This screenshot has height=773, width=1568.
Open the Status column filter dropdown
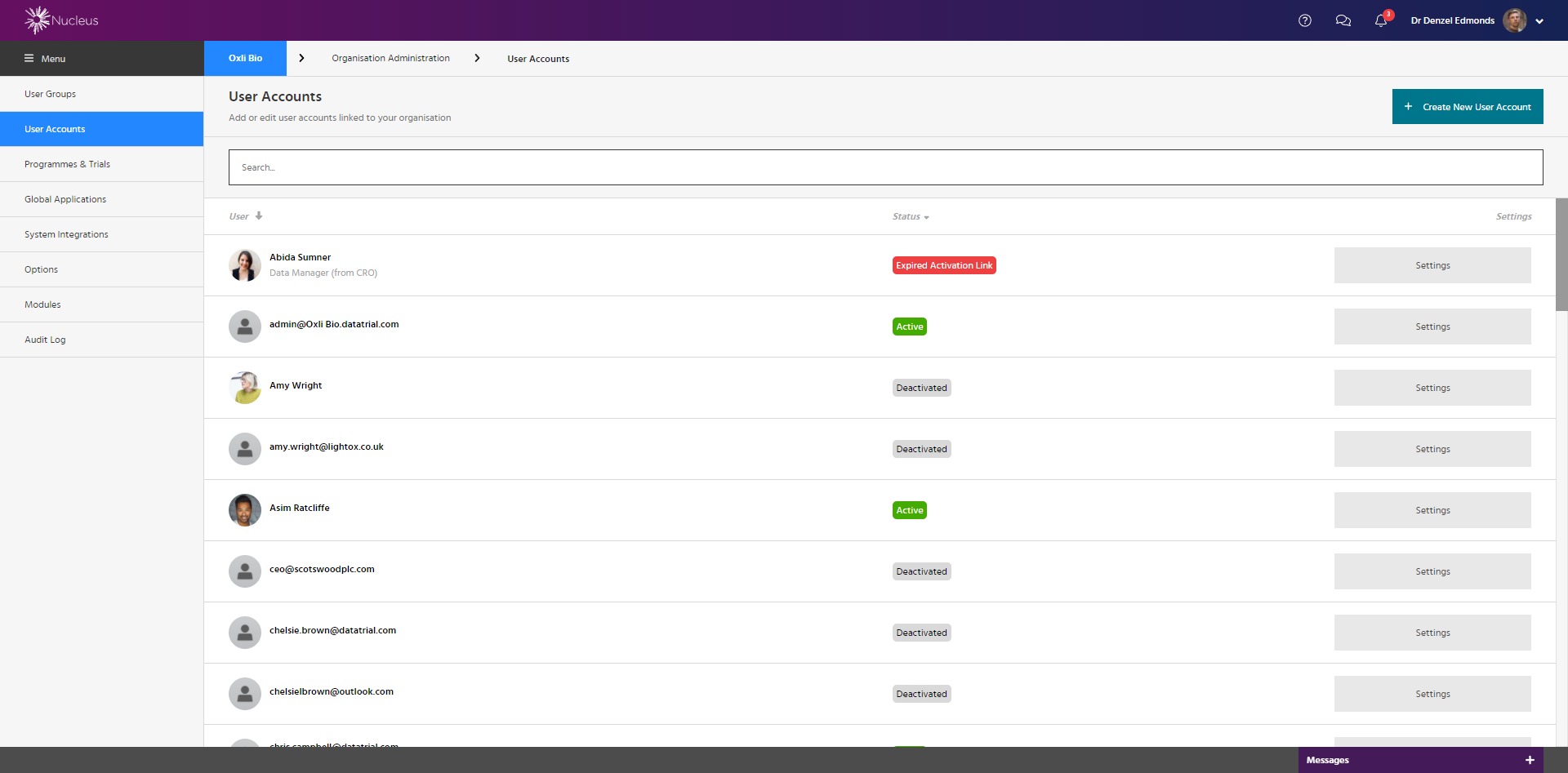tap(926, 217)
